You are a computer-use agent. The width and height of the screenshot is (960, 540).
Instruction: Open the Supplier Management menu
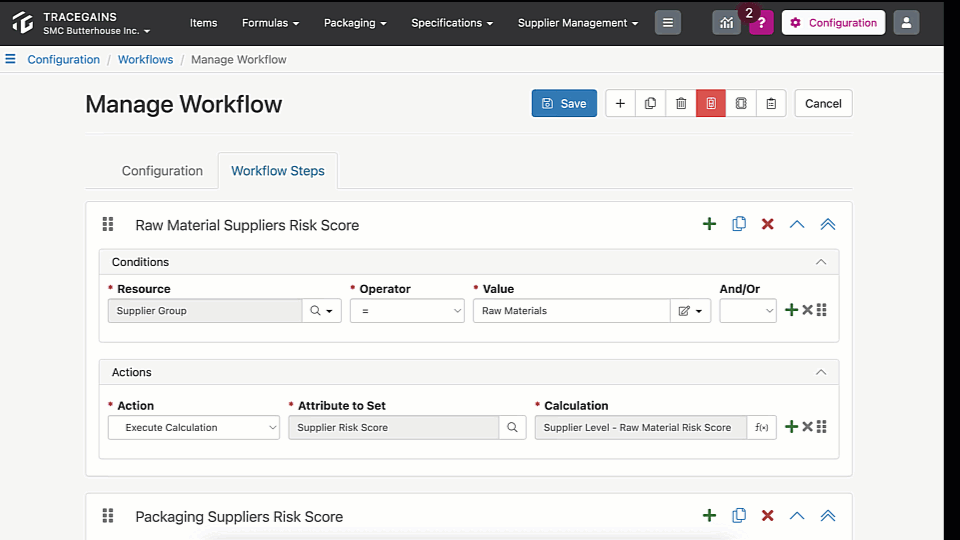(578, 23)
